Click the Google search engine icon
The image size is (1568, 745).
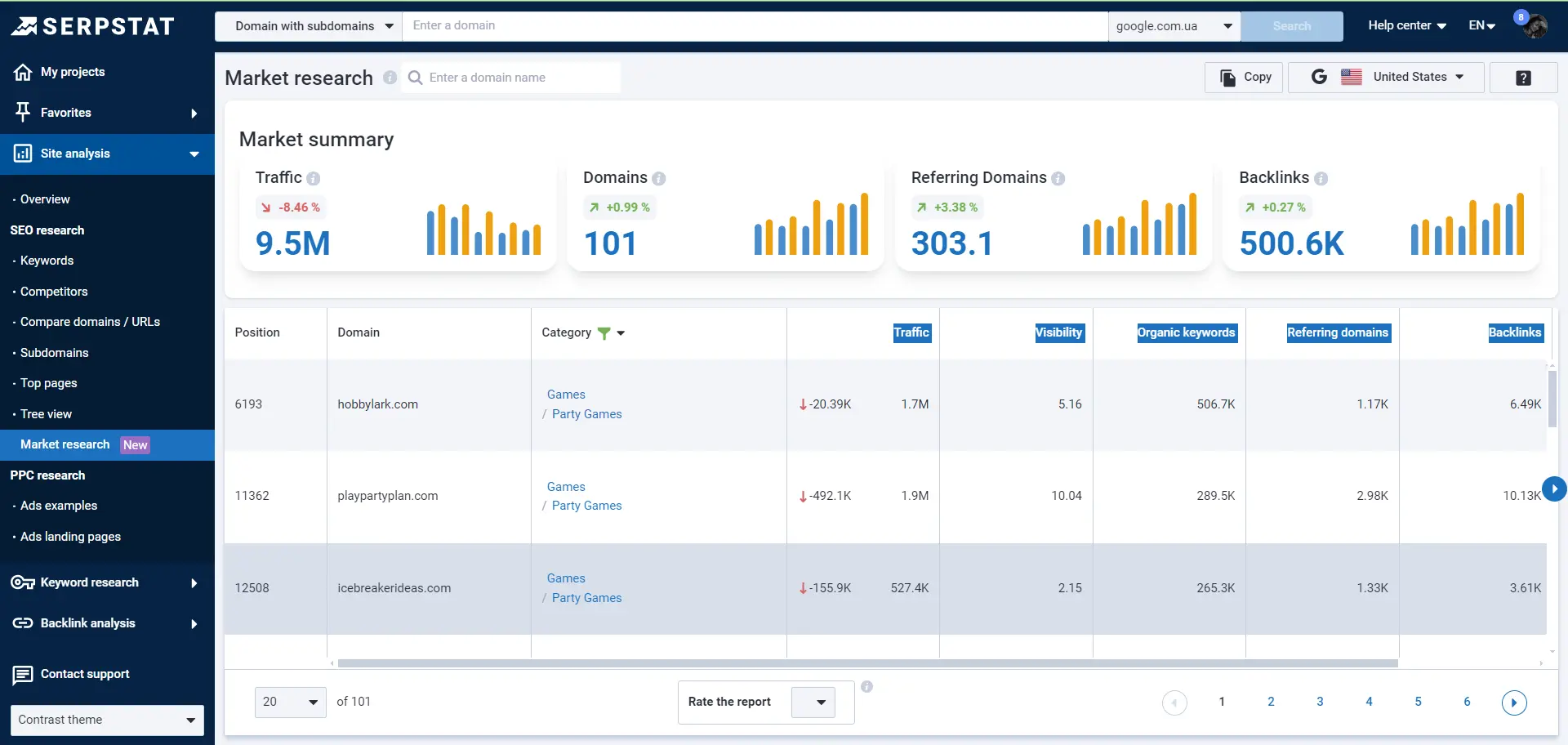[1320, 77]
